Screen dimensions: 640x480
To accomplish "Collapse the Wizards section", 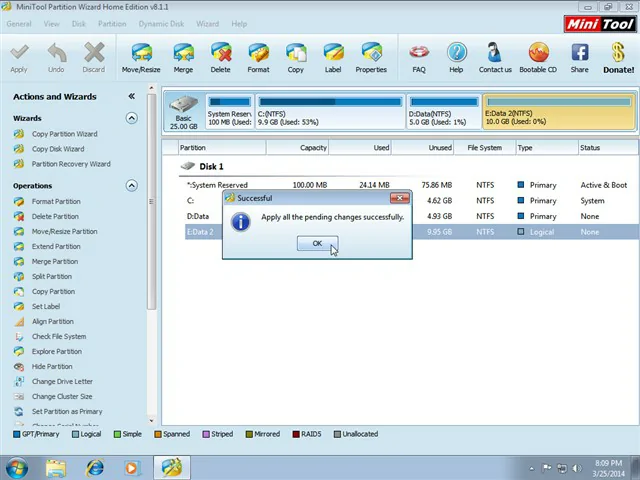I will [x=131, y=118].
